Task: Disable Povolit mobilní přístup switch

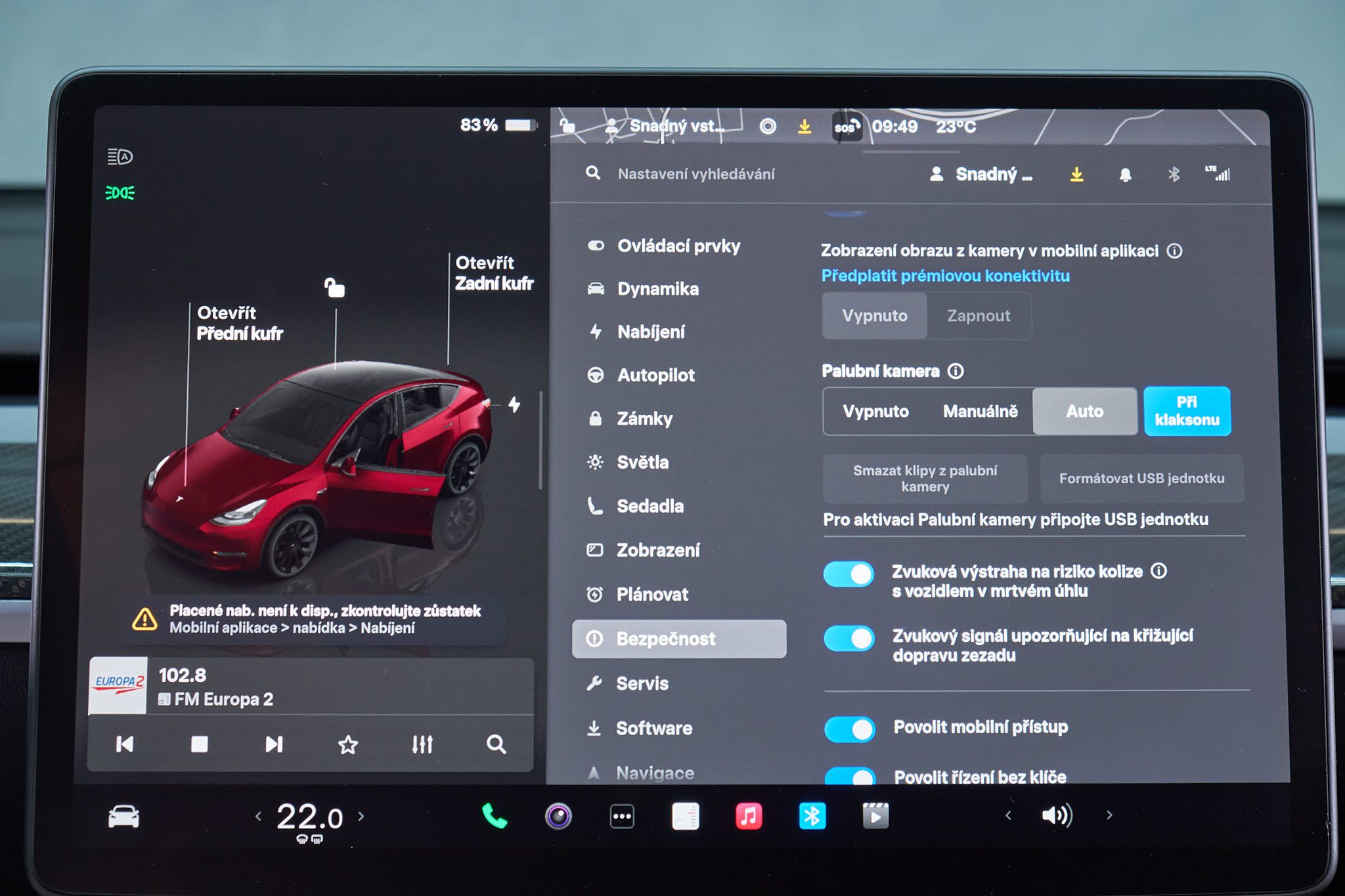Action: coord(849,729)
